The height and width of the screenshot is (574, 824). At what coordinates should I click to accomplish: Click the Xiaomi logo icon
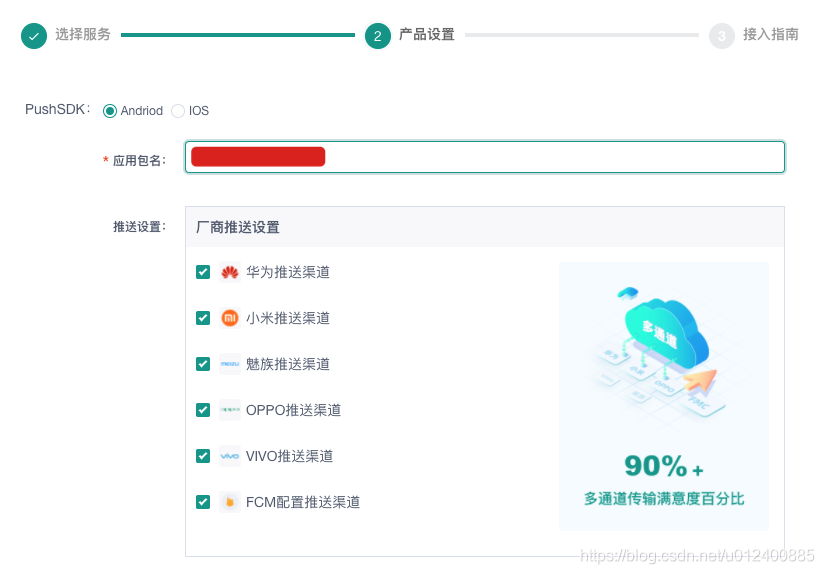pos(230,318)
